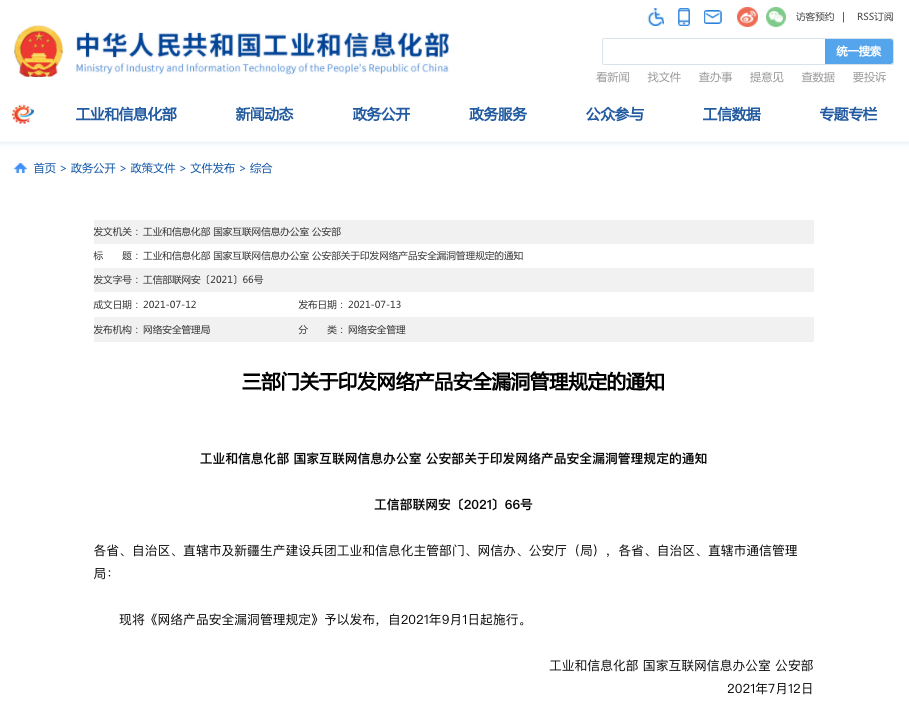Click the 查数据 quick link
This screenshot has height=711, width=909.
(817, 76)
